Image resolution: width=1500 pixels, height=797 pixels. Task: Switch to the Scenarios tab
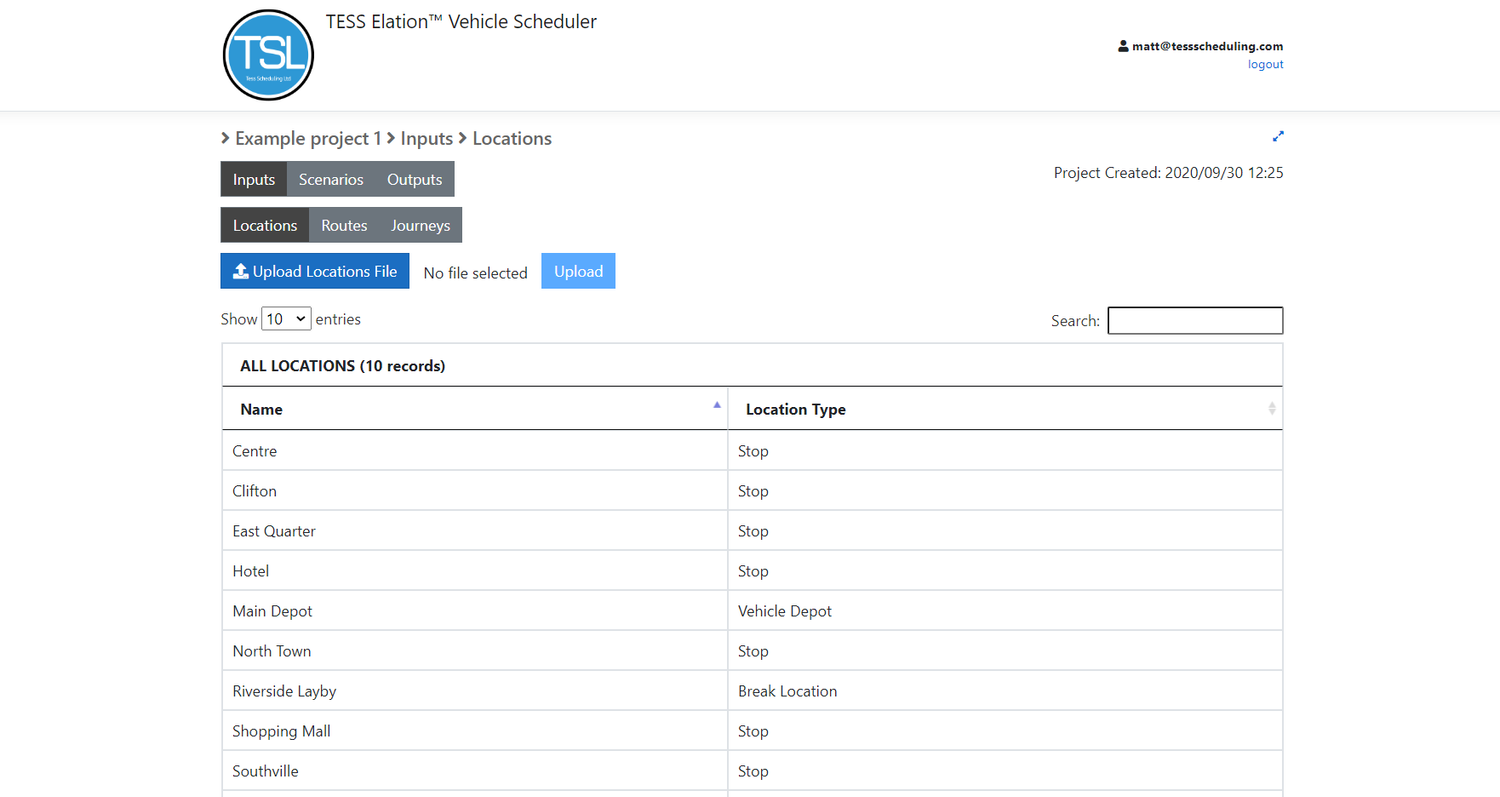pos(331,179)
